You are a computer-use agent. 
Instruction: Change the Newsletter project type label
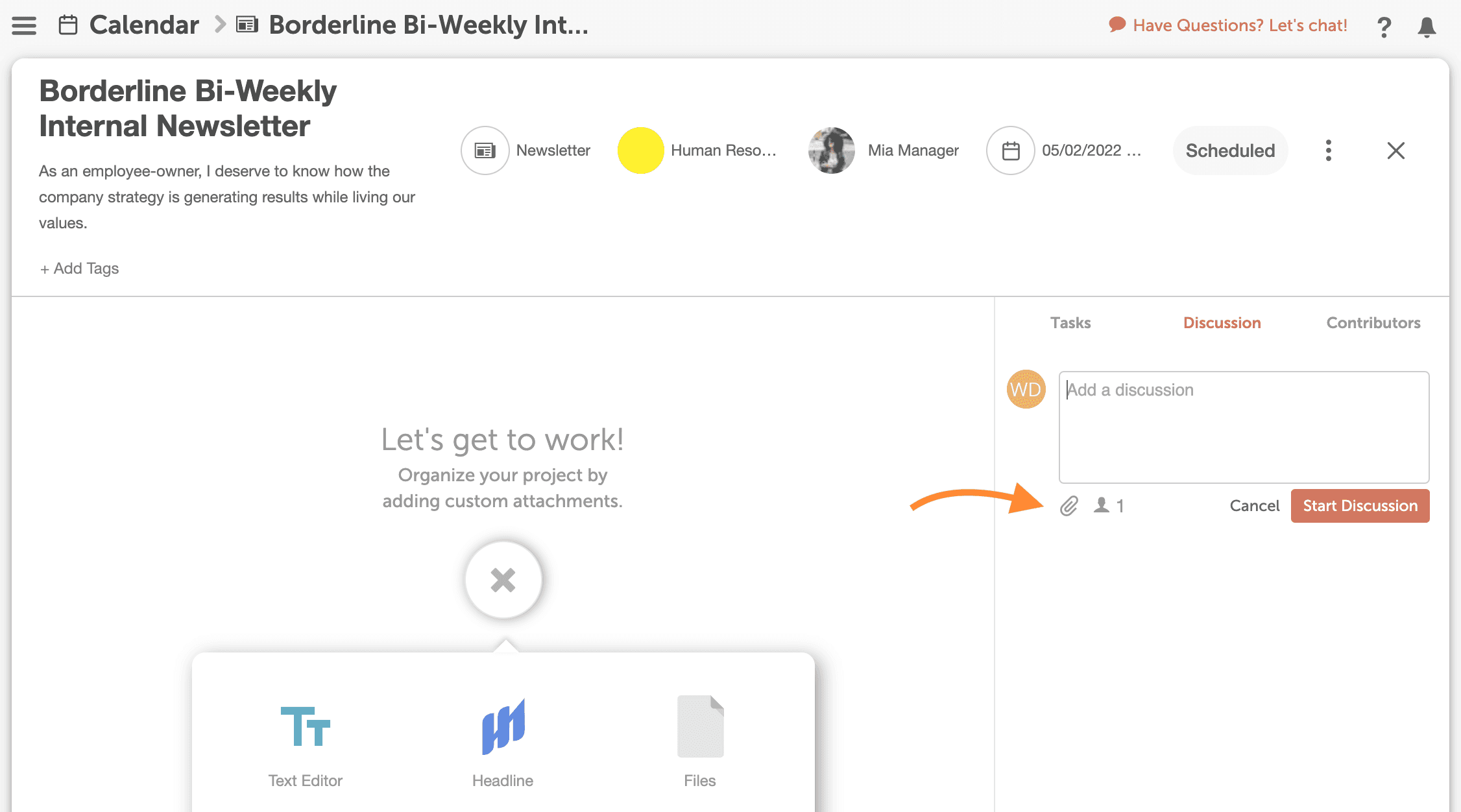pos(553,150)
